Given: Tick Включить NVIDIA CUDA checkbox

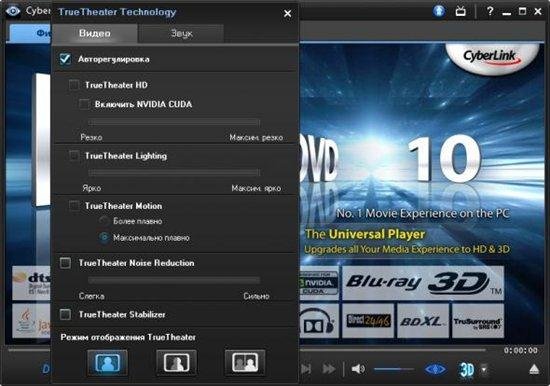Looking at the screenshot, I should (84, 104).
